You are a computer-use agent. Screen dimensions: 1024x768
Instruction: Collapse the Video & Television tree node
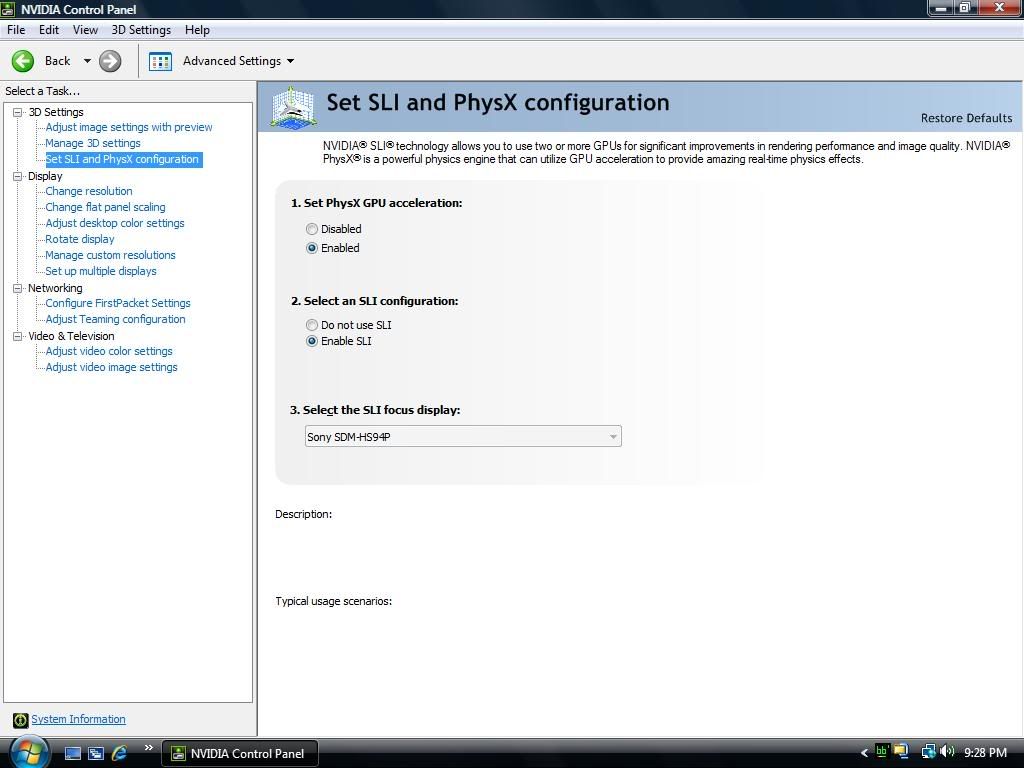[18, 336]
